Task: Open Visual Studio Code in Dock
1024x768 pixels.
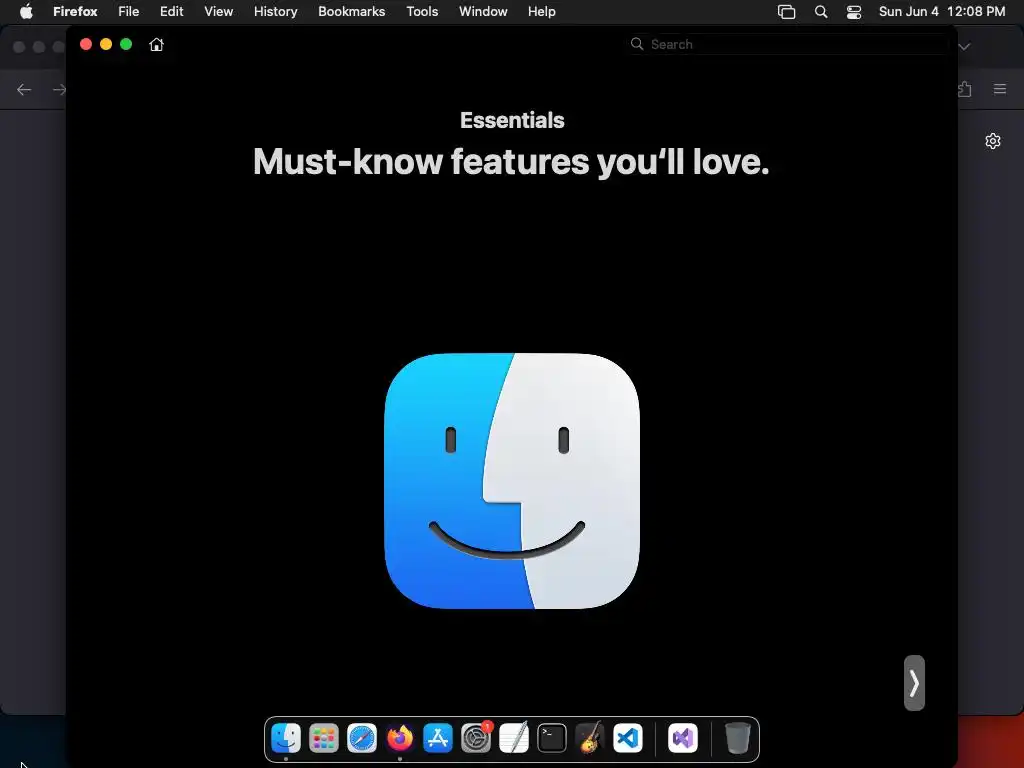Action: [628, 739]
